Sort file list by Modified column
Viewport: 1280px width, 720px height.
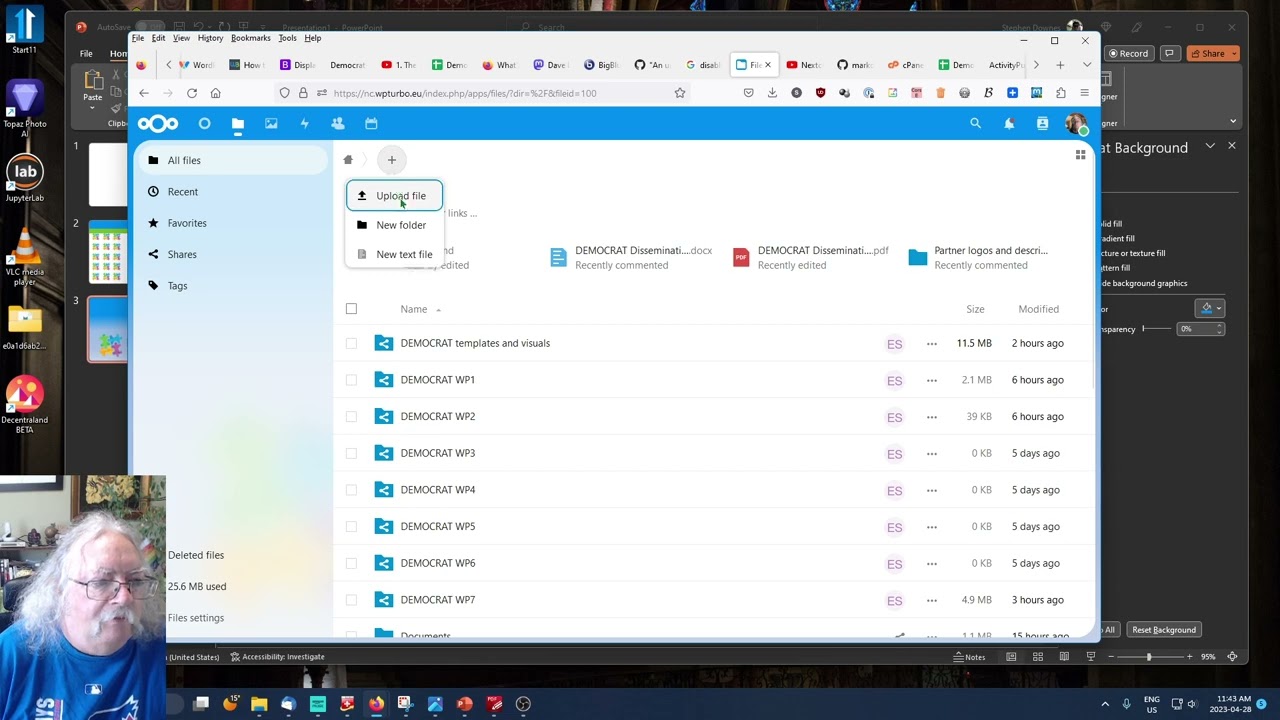(x=1038, y=309)
